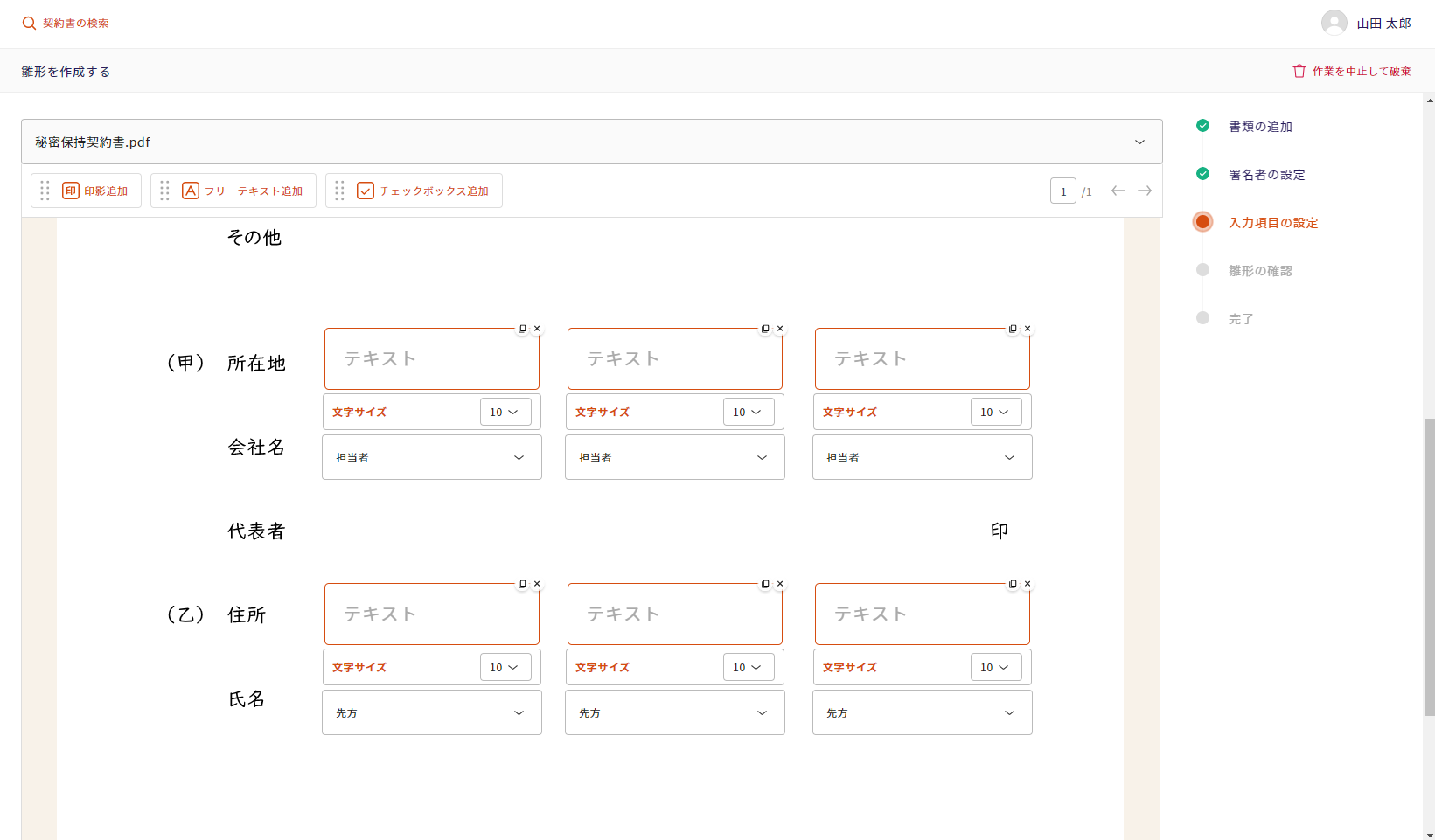Go to next page with right arrow
The width and height of the screenshot is (1435, 840).
1145,191
